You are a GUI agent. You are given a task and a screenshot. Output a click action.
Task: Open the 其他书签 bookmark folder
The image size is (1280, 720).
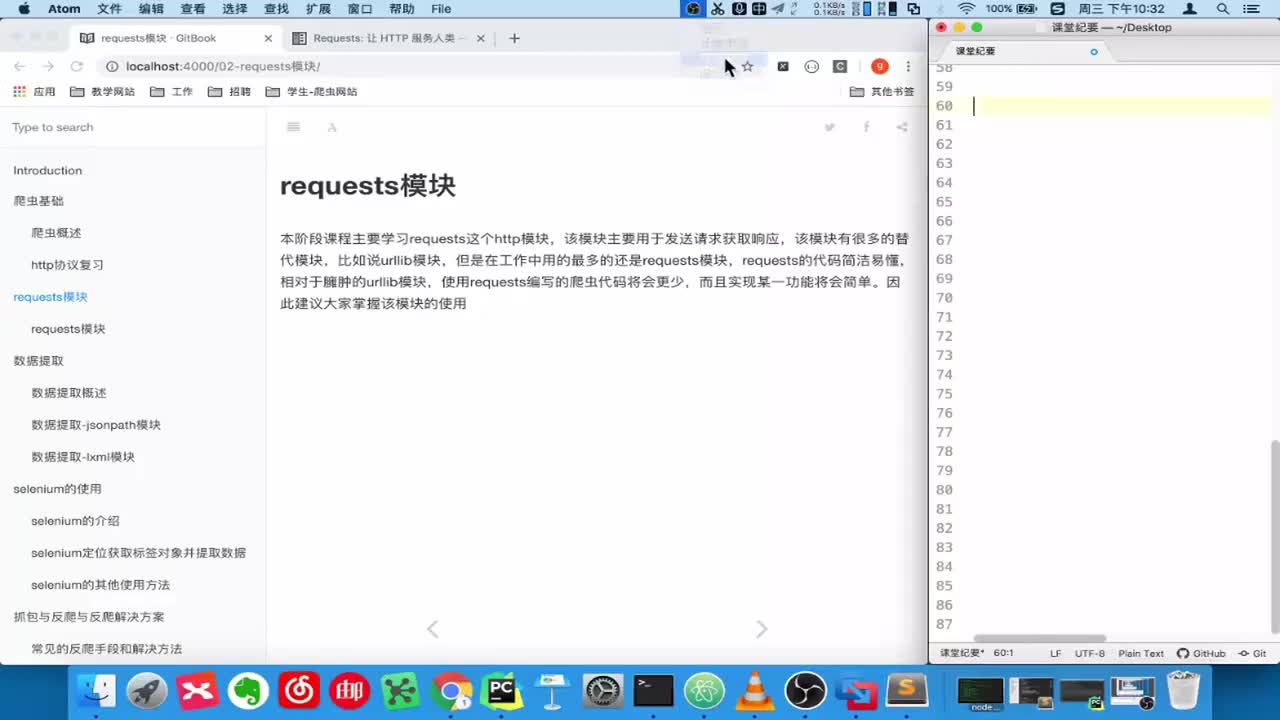tap(882, 91)
